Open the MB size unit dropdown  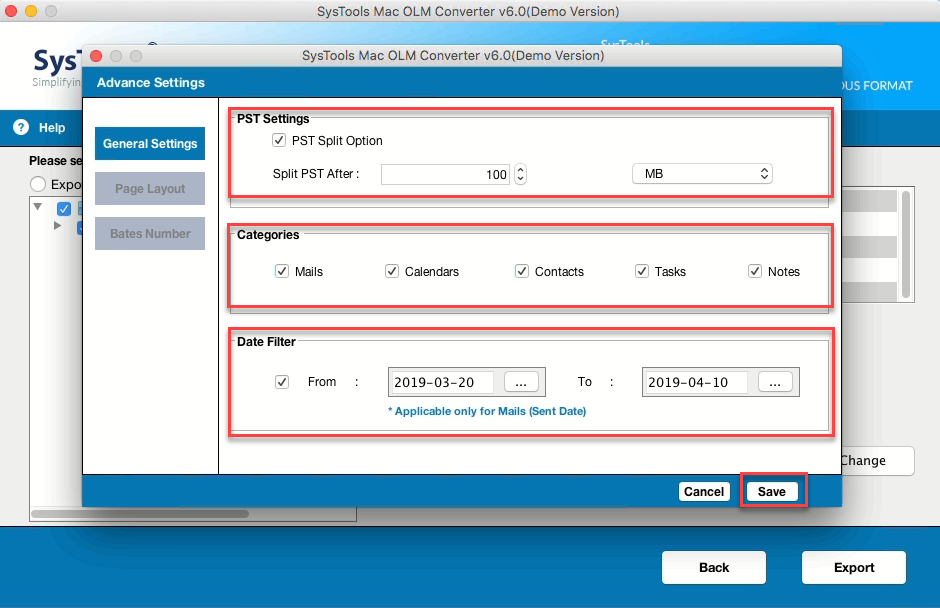point(702,174)
